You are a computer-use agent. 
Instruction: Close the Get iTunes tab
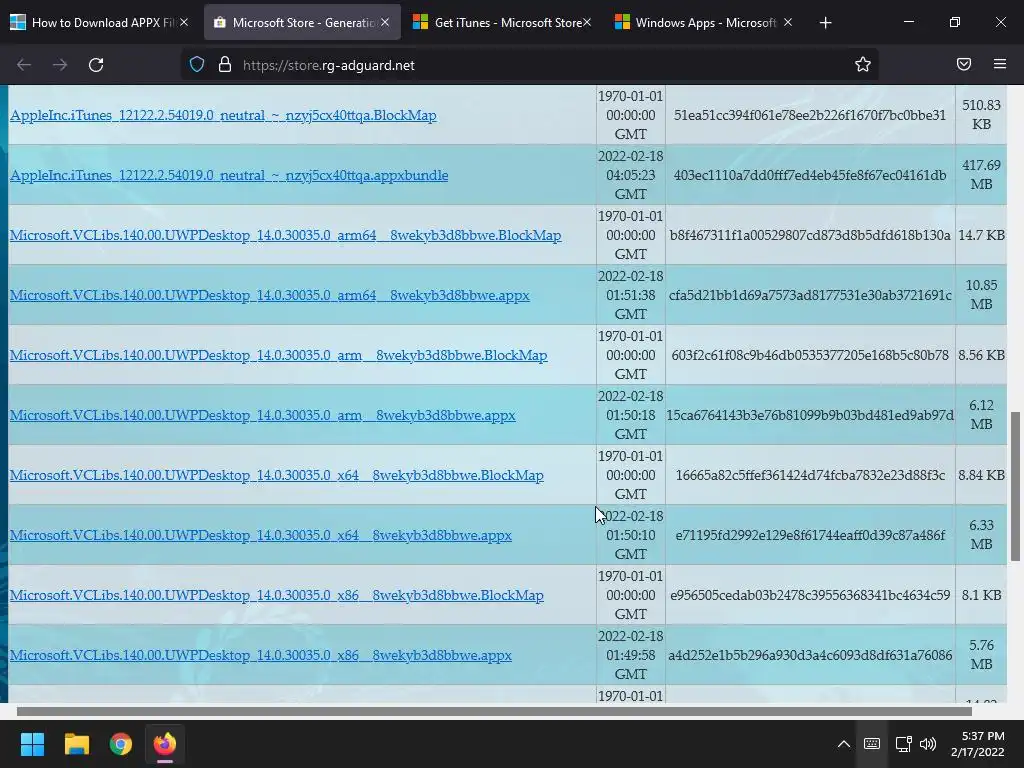(587, 22)
